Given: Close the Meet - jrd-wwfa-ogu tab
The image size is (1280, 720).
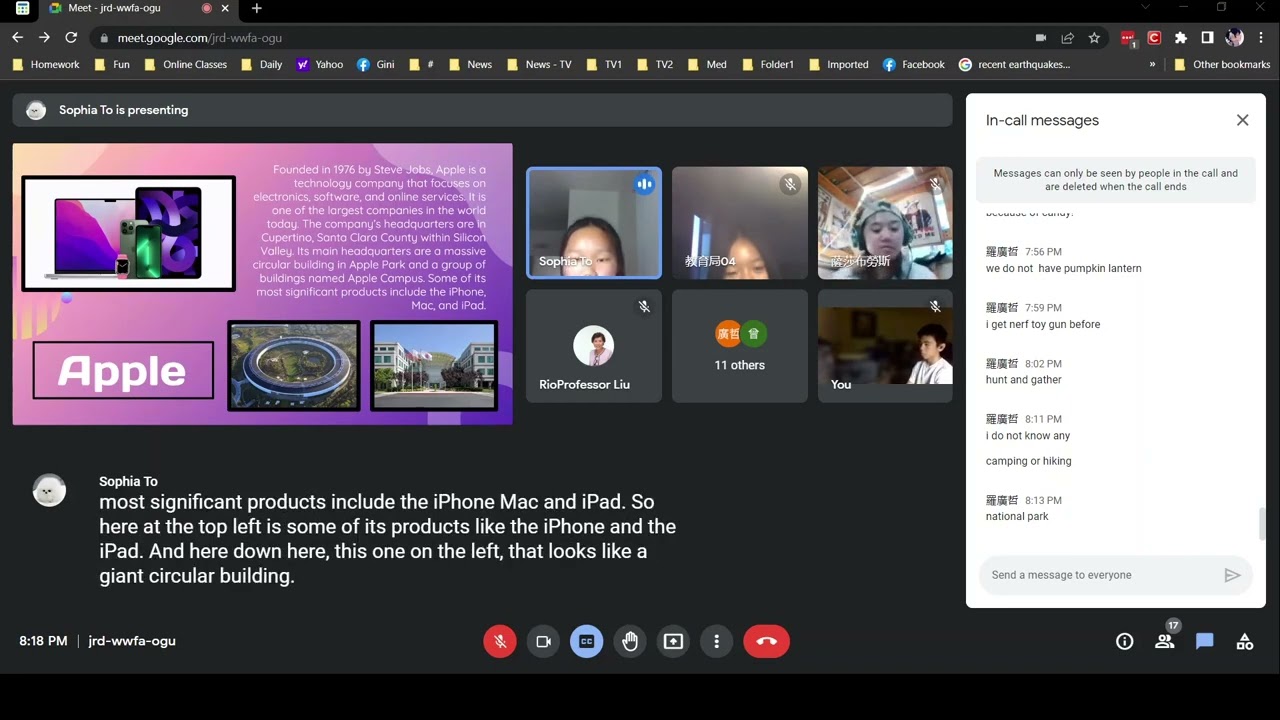Looking at the screenshot, I should 225,8.
